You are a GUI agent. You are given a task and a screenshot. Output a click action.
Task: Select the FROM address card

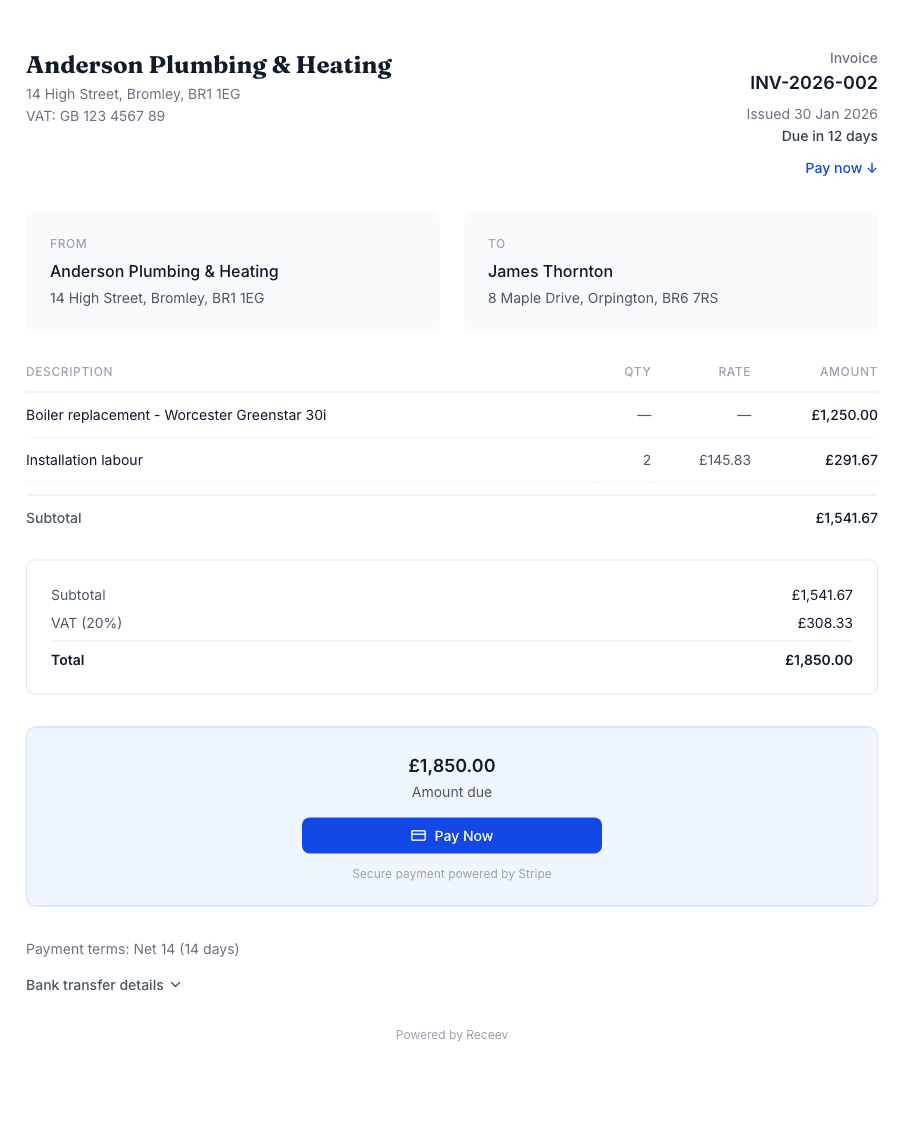[x=232, y=271]
